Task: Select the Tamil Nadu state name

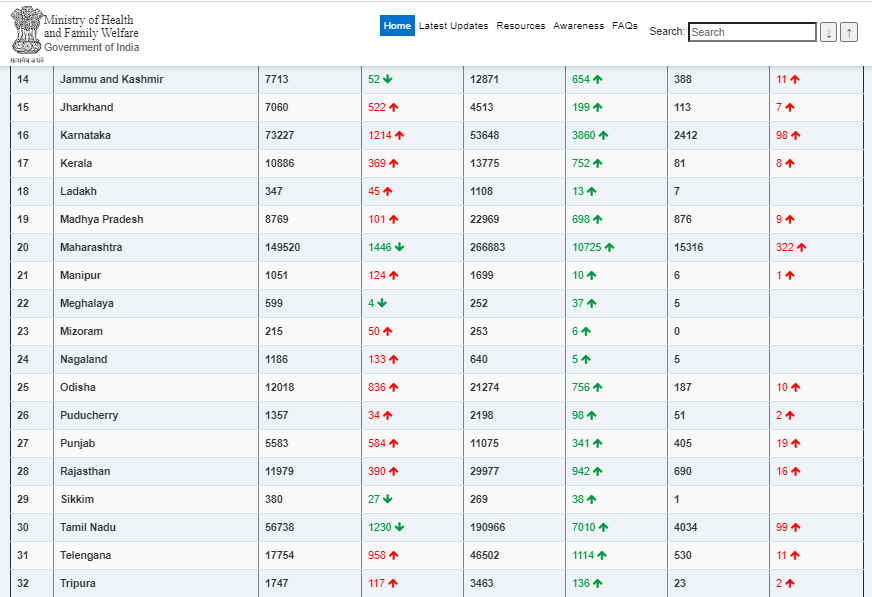Action: (x=88, y=527)
